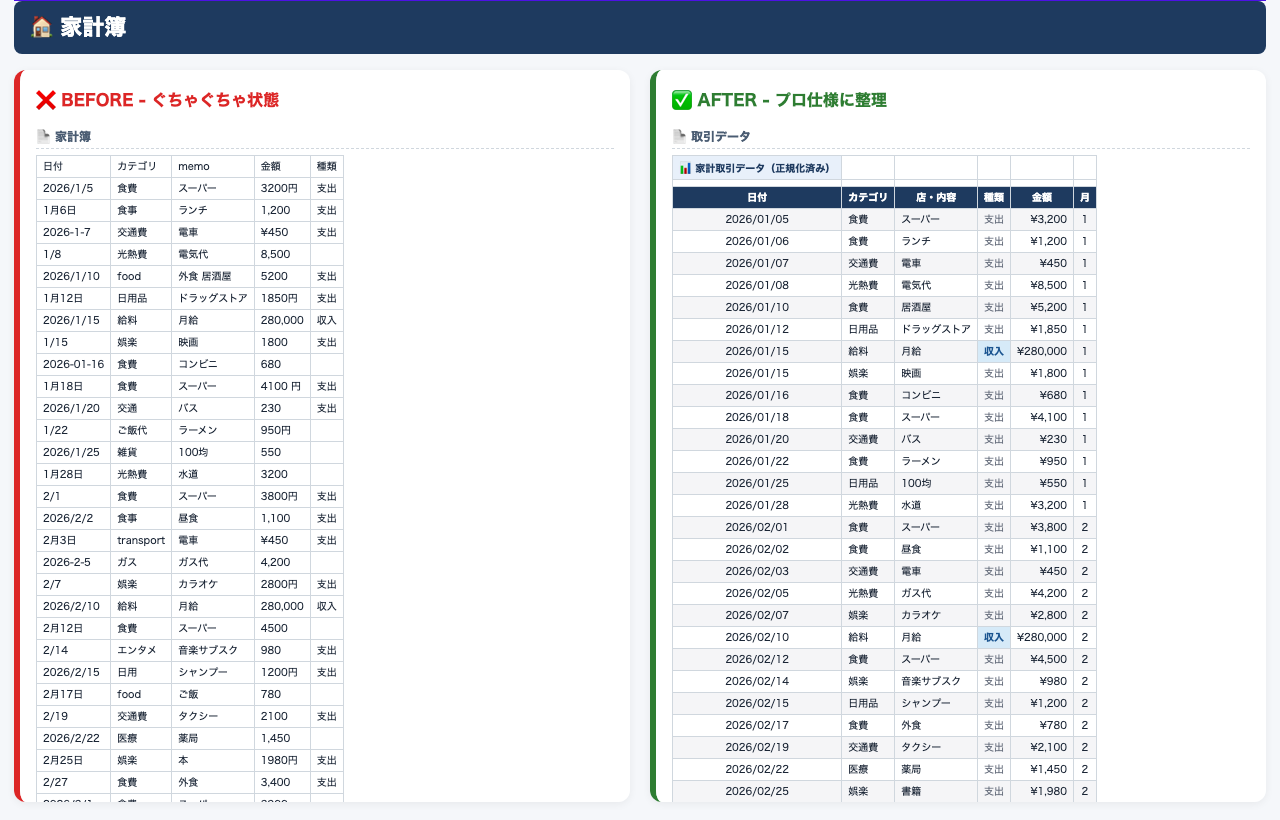The height and width of the screenshot is (820, 1280).
Task: Select the '¥2,100' amount cell
Action: point(1042,747)
